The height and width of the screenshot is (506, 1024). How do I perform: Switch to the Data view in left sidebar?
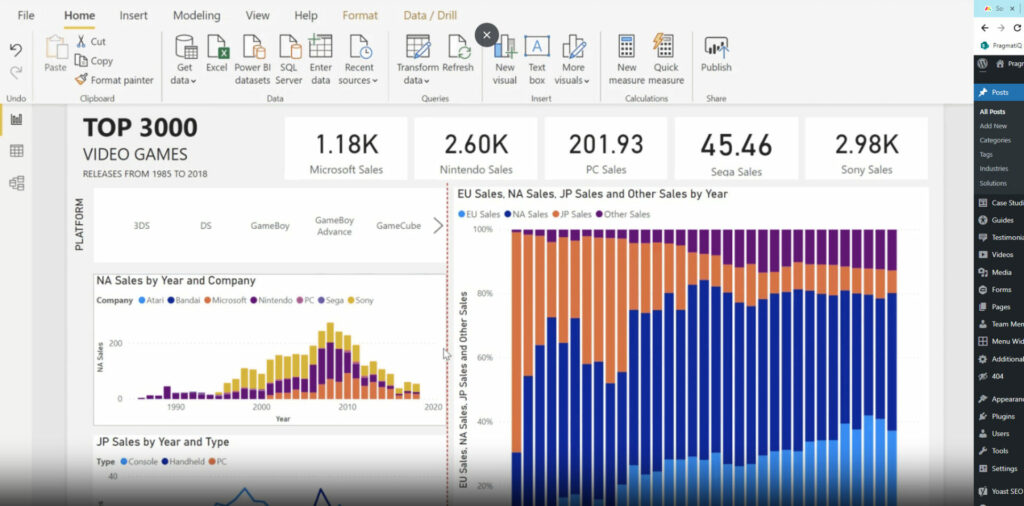[x=16, y=151]
